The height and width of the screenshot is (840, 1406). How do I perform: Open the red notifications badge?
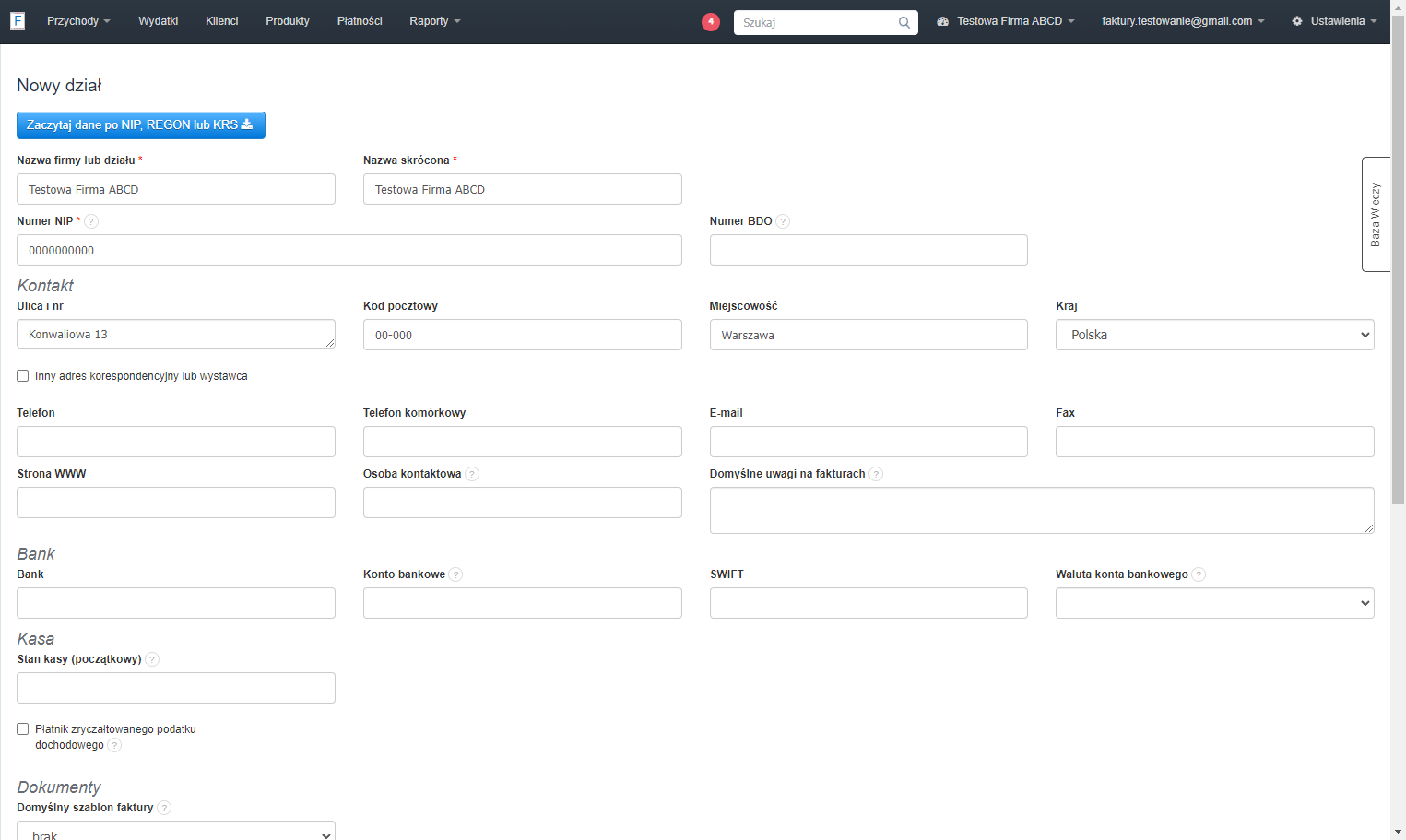click(x=711, y=21)
